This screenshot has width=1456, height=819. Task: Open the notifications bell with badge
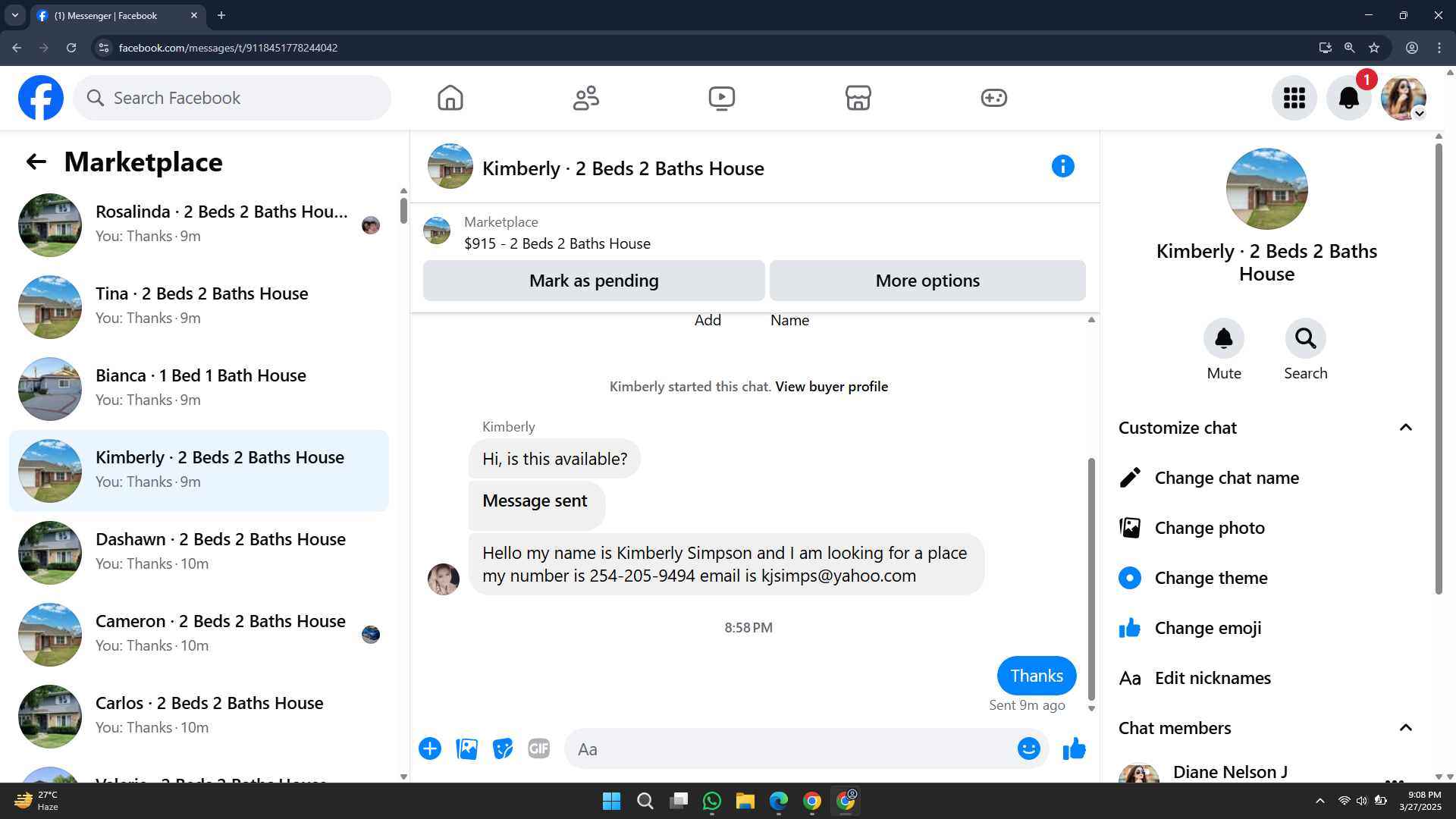pyautogui.click(x=1348, y=98)
